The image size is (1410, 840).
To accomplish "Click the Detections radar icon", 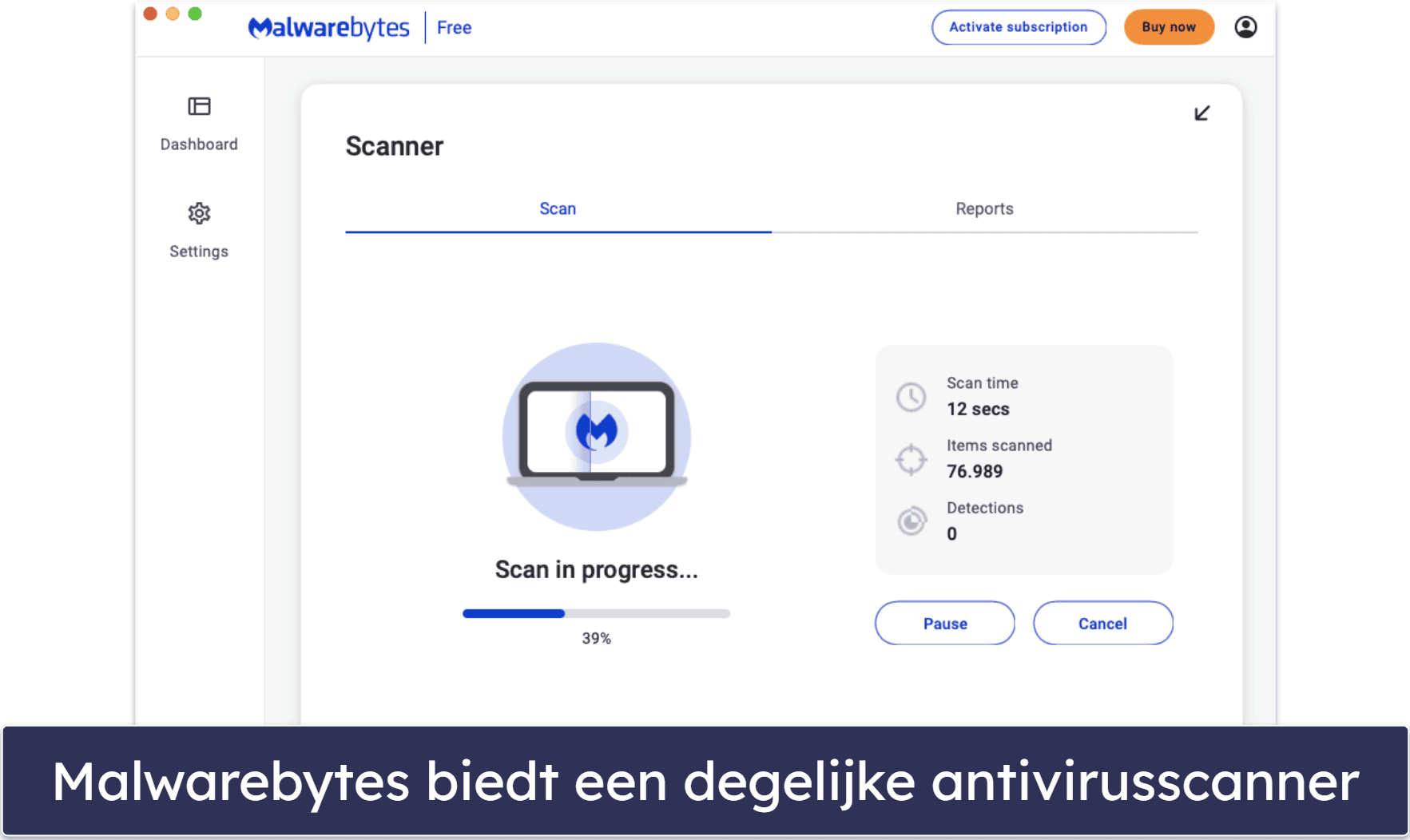I will pos(911,521).
